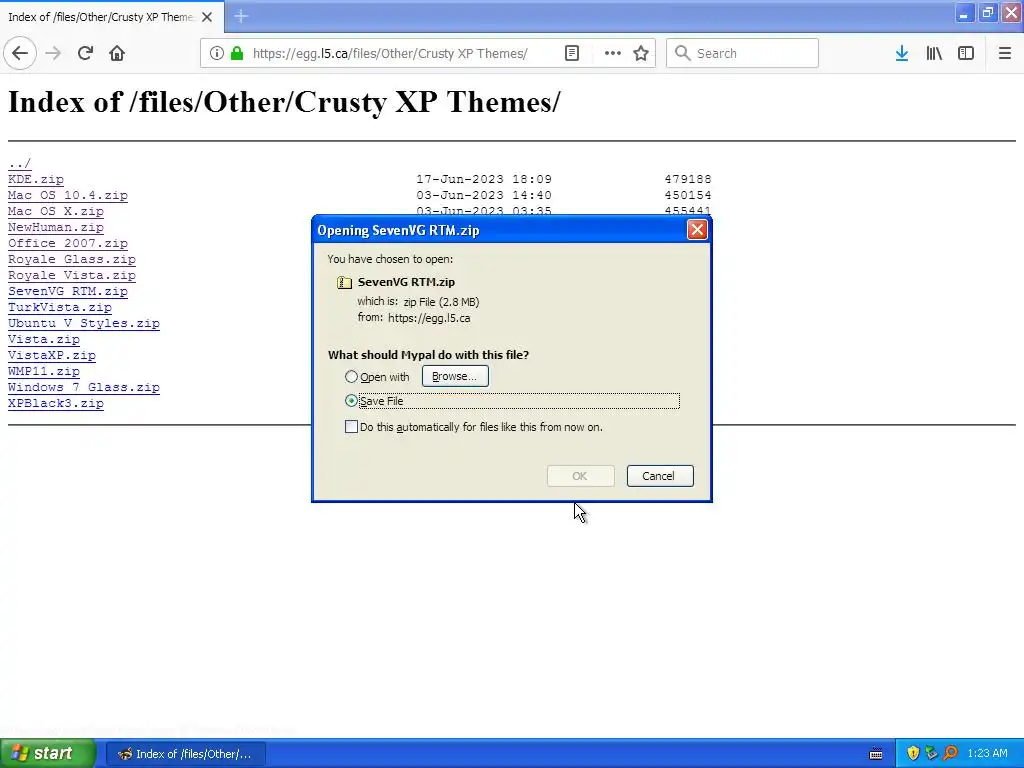1024x768 pixels.
Task: Download Mac OS 10.4.zip
Action: point(68,195)
